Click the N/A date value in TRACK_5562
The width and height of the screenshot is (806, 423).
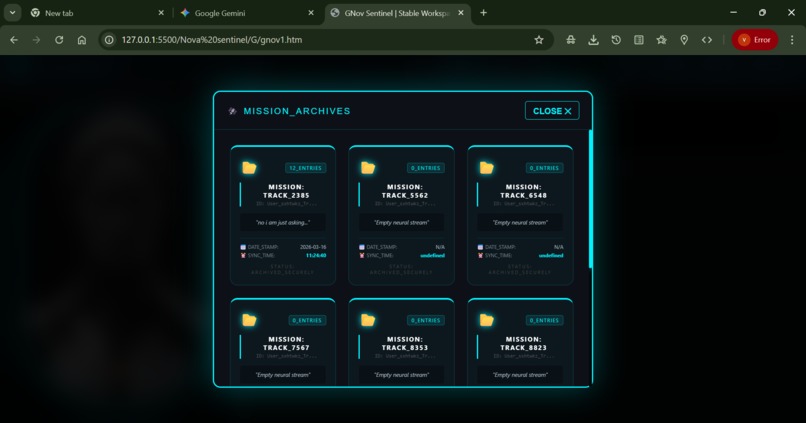pos(440,247)
